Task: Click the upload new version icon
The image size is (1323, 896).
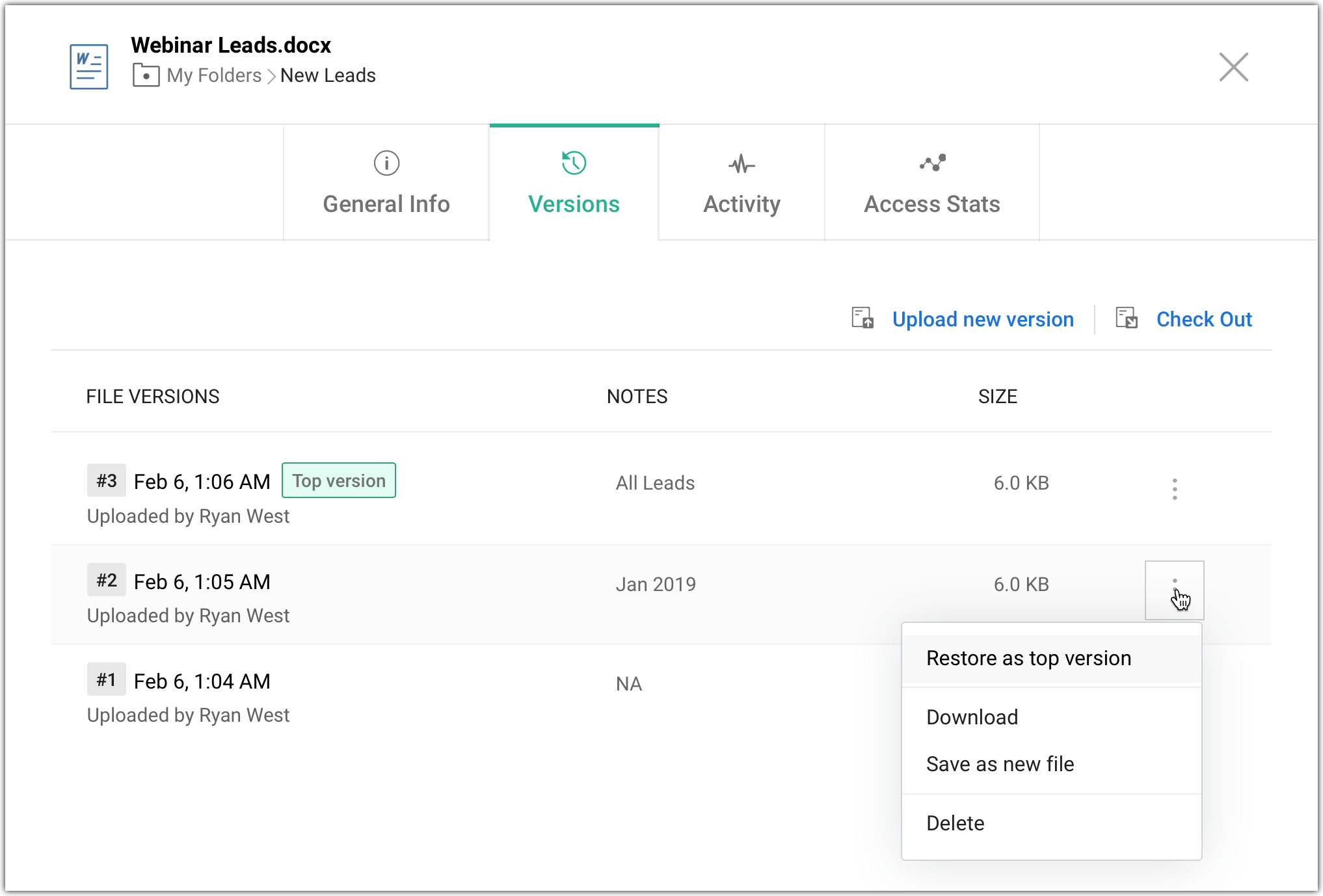Action: [862, 319]
